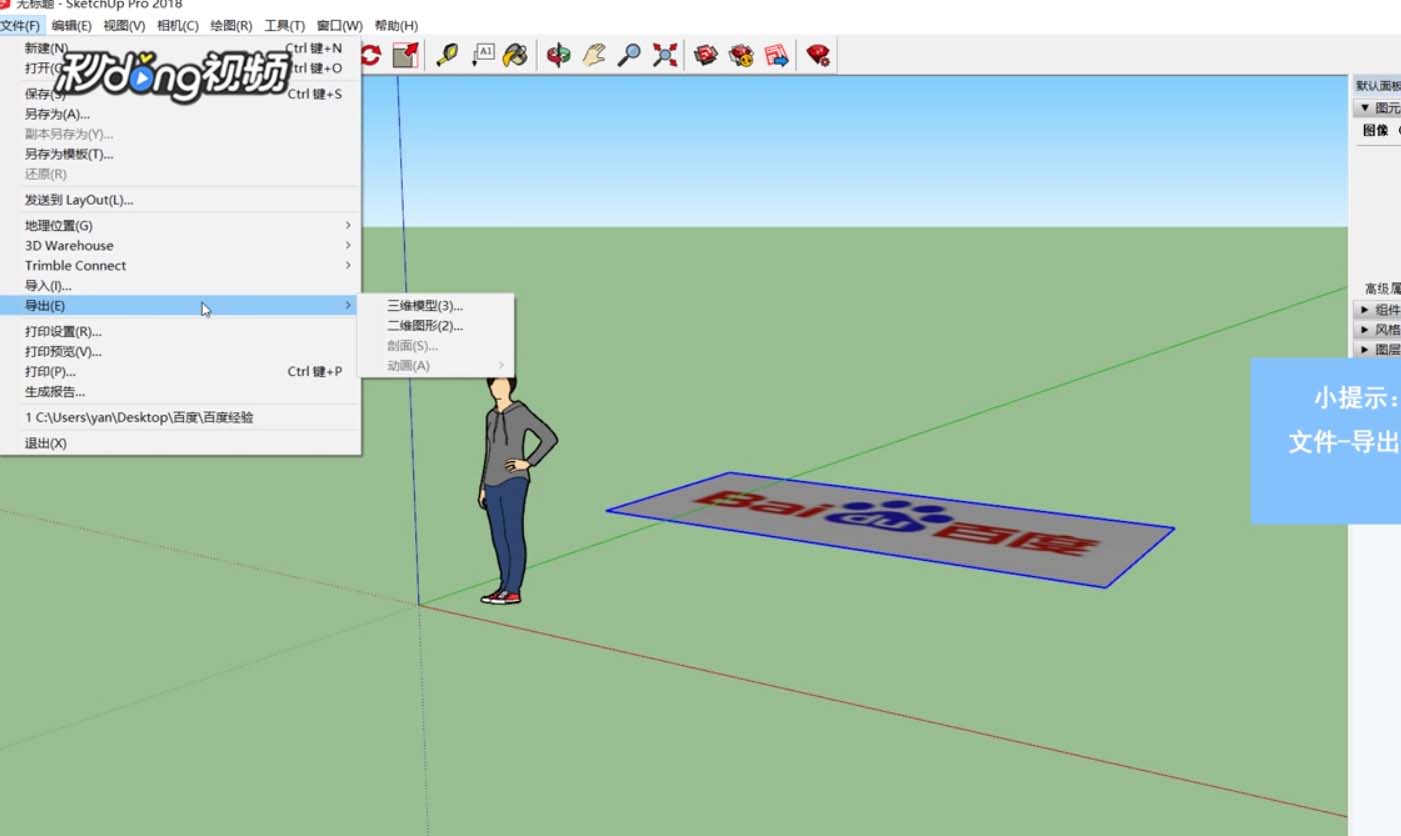Expand the 3D Warehouse submenu in File menu
This screenshot has width=1401, height=836.
pos(181,246)
